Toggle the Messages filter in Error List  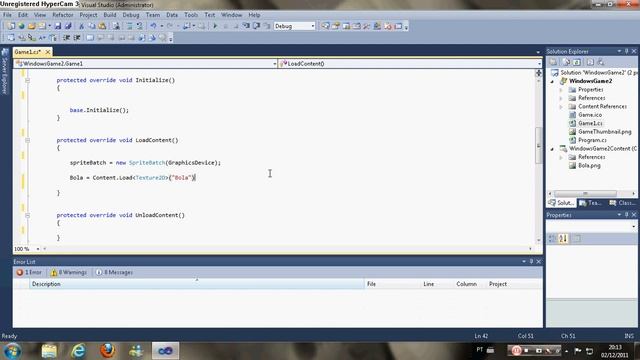coord(114,272)
